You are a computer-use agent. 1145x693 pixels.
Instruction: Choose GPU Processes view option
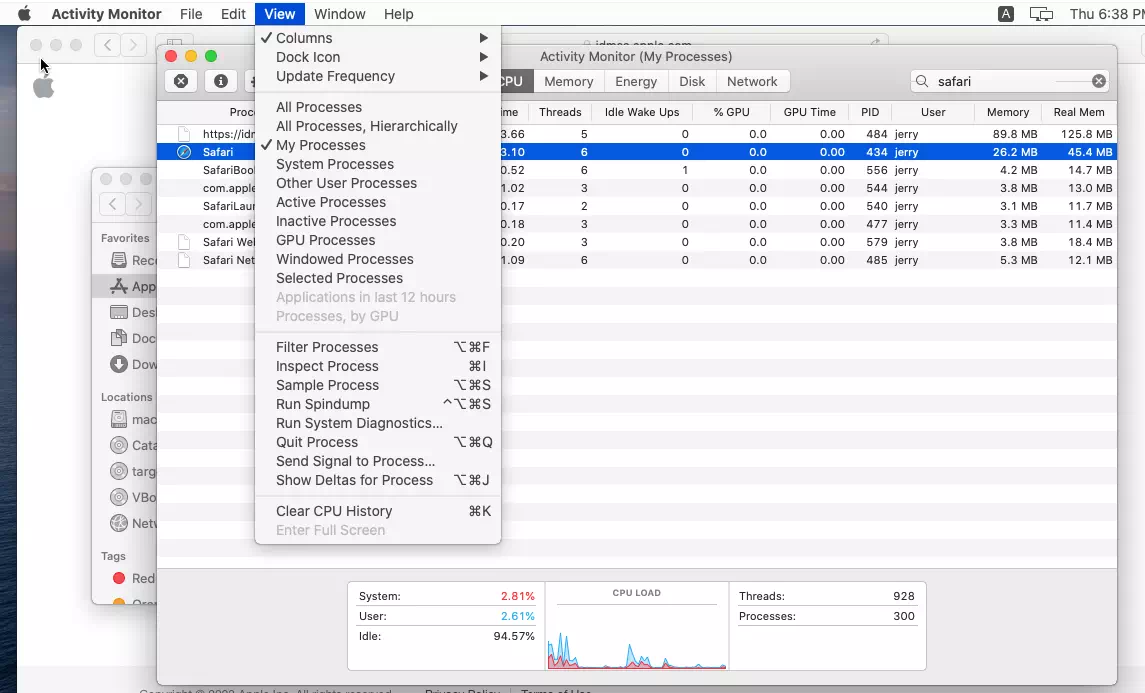click(x=378, y=240)
